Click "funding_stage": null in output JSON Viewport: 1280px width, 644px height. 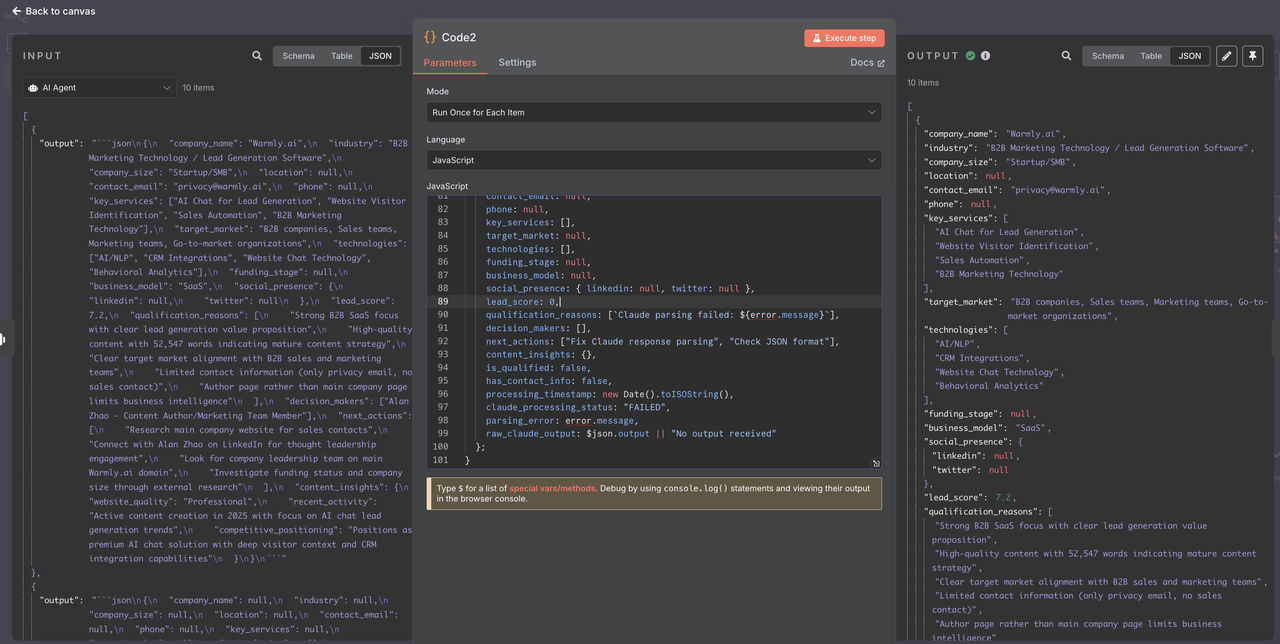click(x=978, y=413)
